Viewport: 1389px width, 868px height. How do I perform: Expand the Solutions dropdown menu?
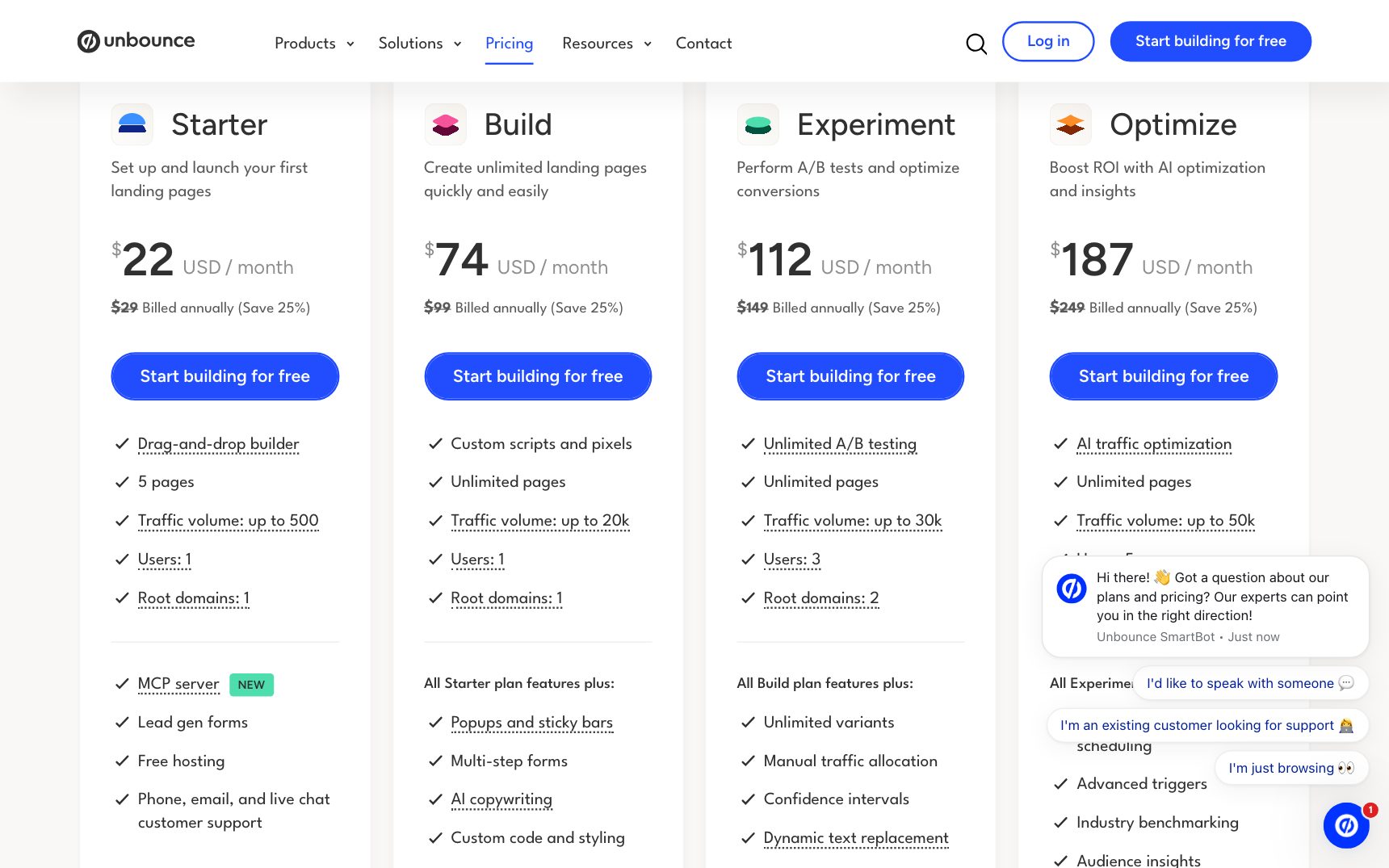420,44
